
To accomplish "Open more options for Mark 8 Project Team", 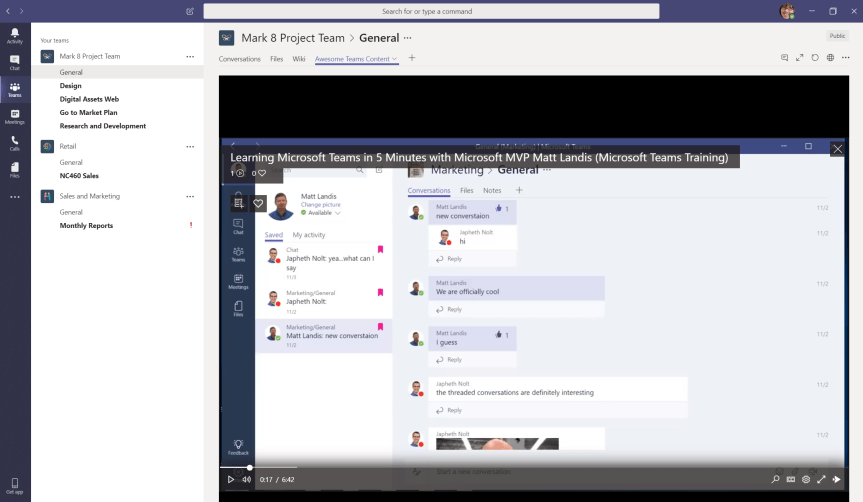I will (x=190, y=56).
